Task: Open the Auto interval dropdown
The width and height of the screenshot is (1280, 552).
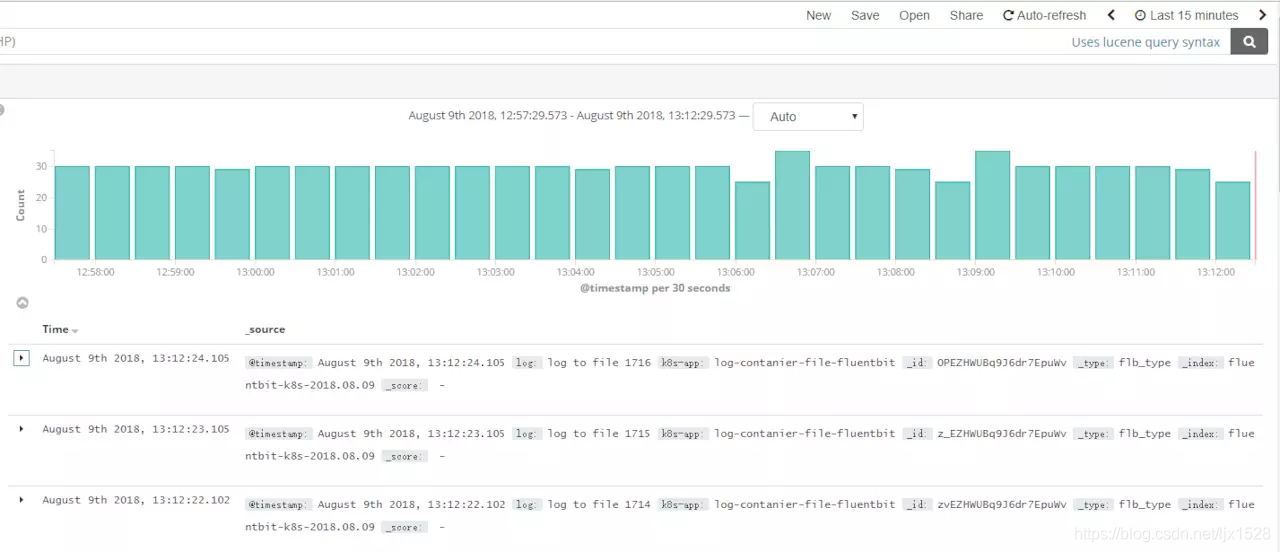Action: (x=808, y=117)
